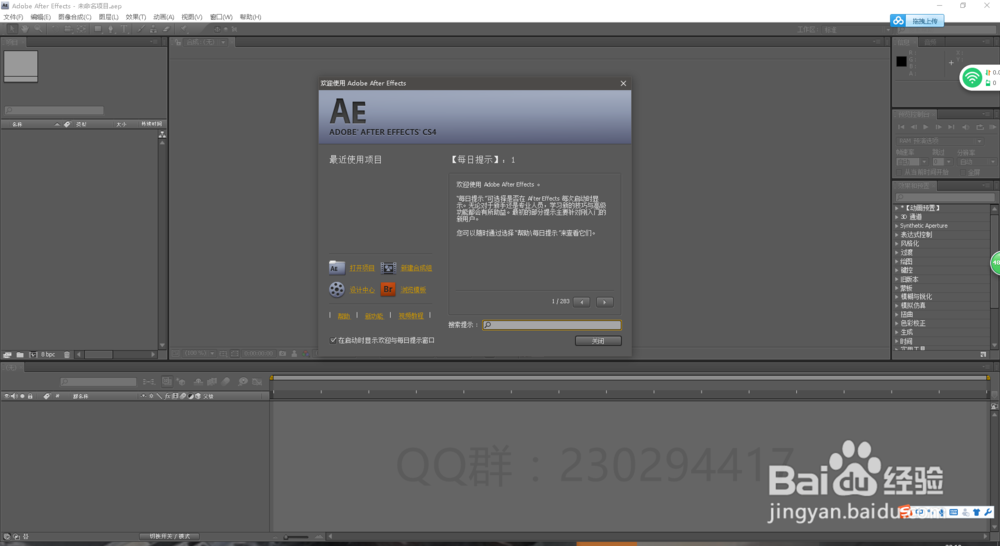
Task: Click the Ae folder open-project icon
Action: point(337,267)
